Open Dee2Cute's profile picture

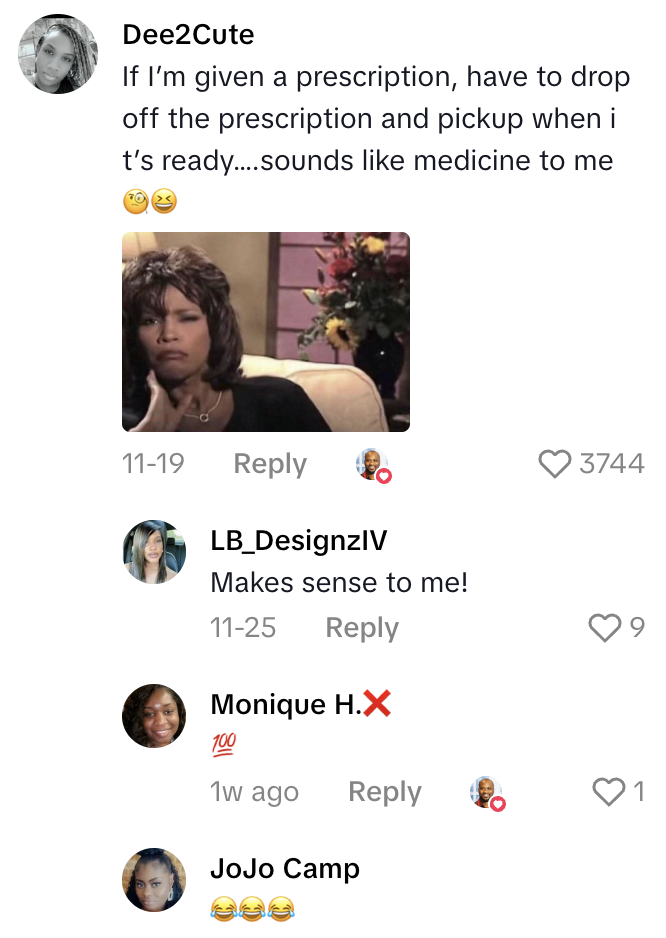58,54
